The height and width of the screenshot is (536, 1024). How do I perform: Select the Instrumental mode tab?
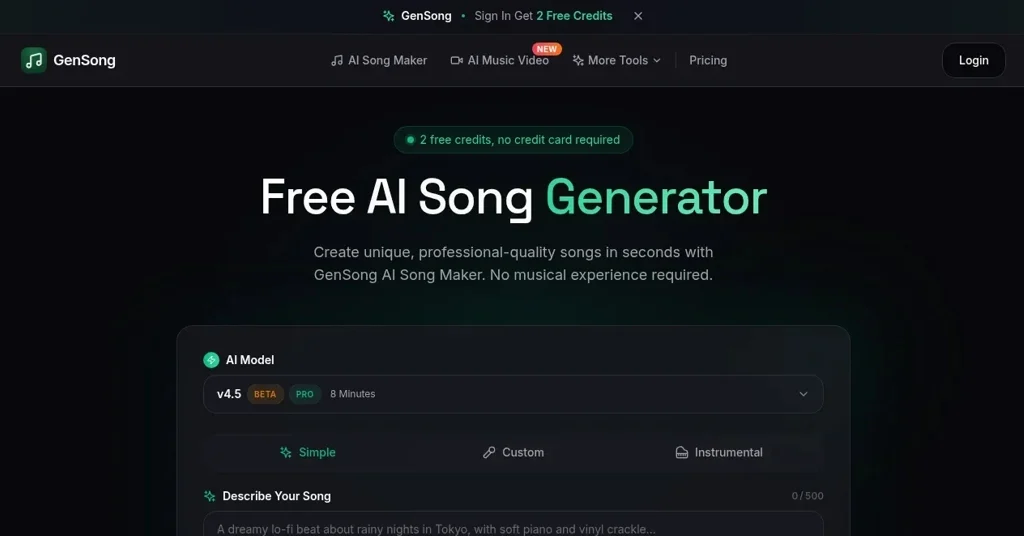pos(718,452)
